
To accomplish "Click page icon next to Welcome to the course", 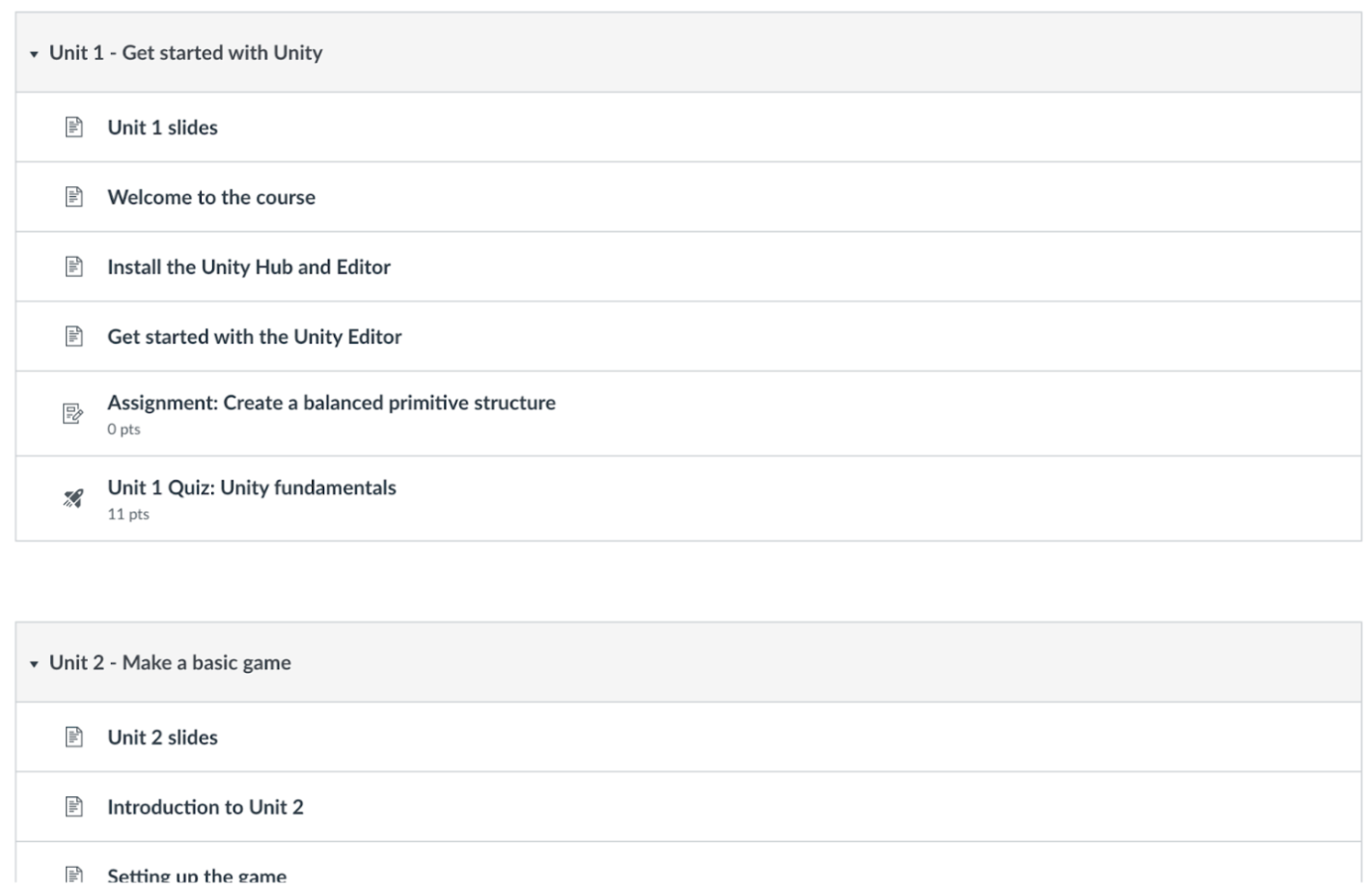I will (x=74, y=197).
